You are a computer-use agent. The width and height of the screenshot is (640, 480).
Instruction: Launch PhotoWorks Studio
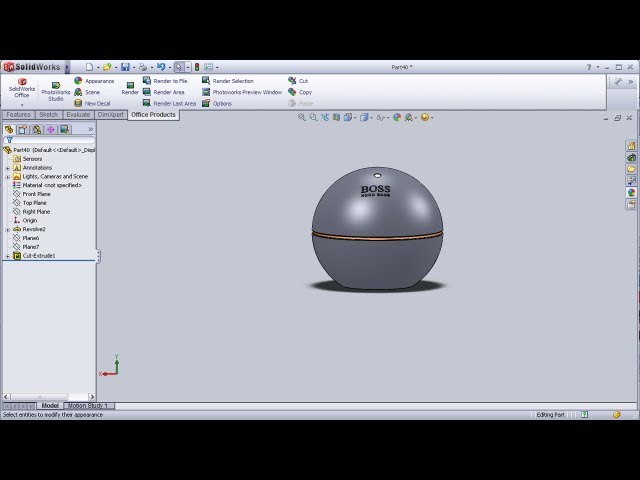[x=56, y=92]
